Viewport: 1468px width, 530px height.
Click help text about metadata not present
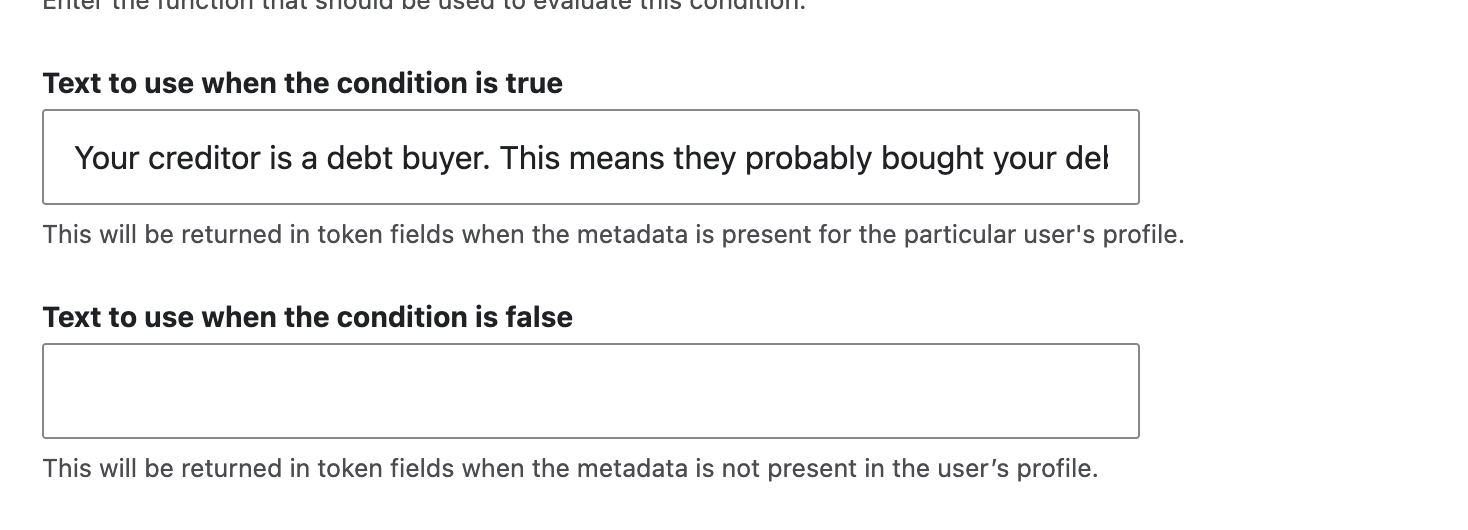pos(570,468)
